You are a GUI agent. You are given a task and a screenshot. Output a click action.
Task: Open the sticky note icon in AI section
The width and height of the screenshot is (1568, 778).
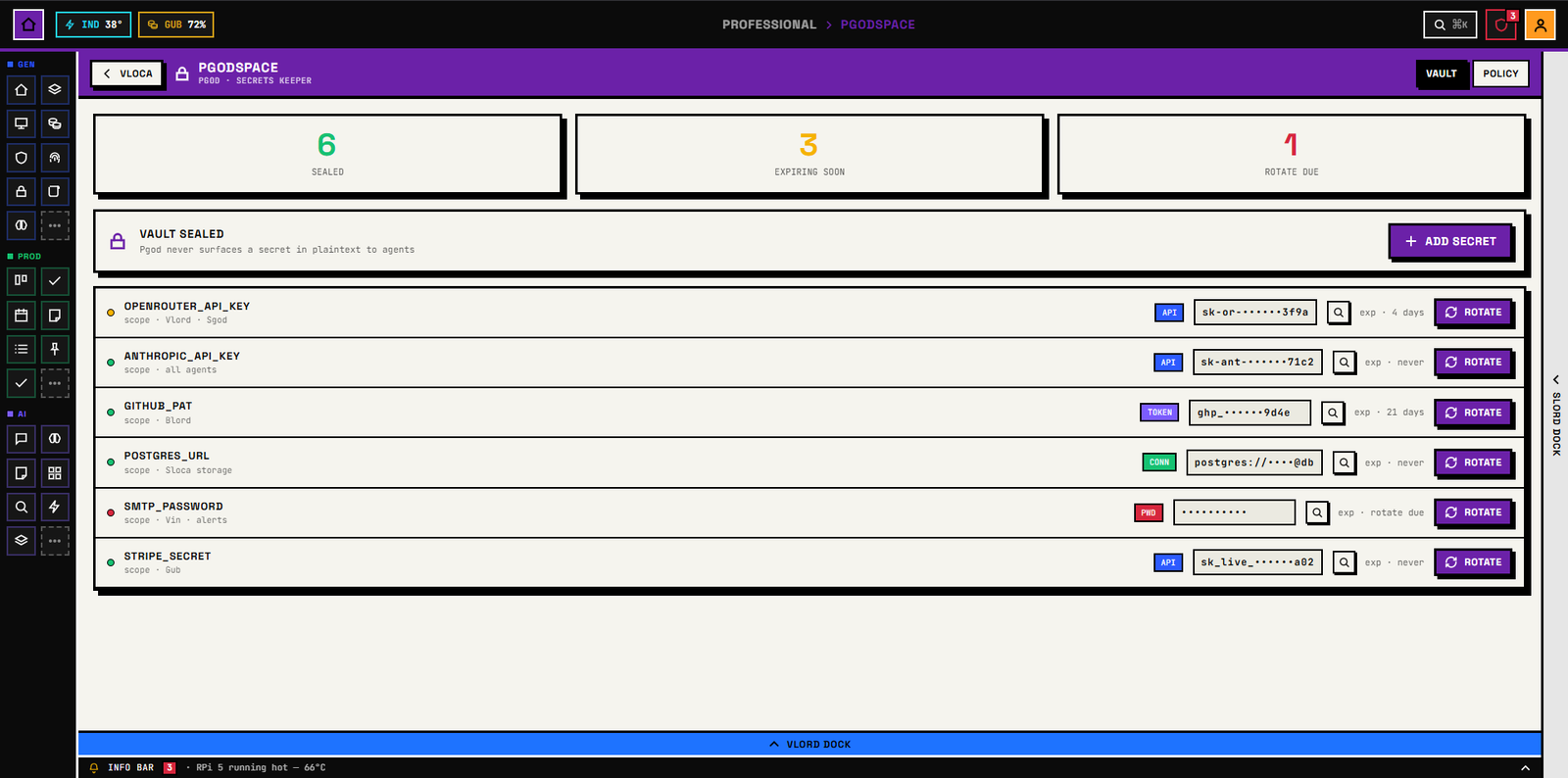(22, 473)
